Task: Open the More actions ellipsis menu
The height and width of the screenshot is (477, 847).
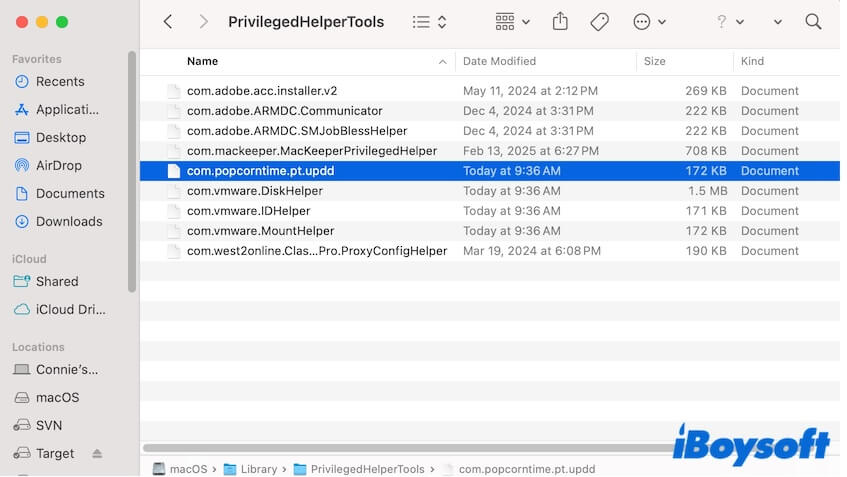Action: [649, 22]
